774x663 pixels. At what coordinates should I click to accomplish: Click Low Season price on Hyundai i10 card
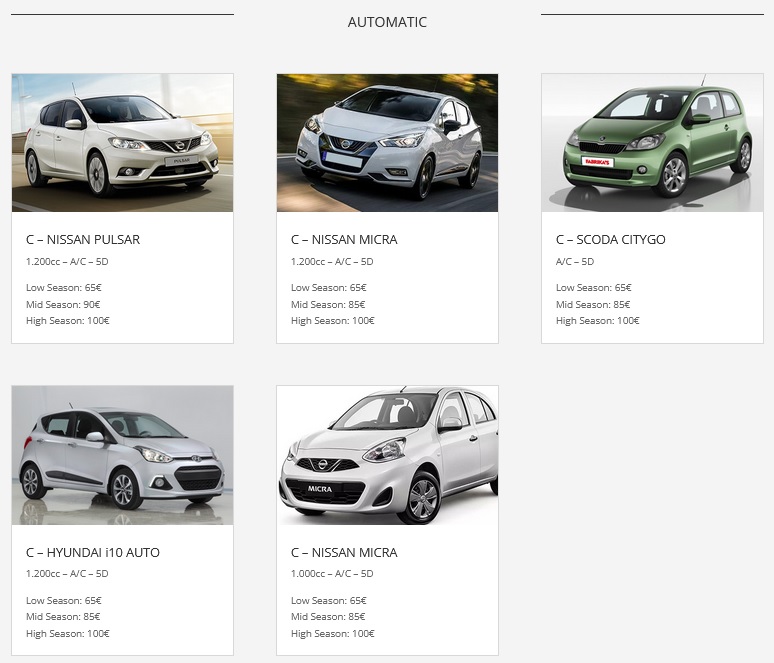pos(63,601)
